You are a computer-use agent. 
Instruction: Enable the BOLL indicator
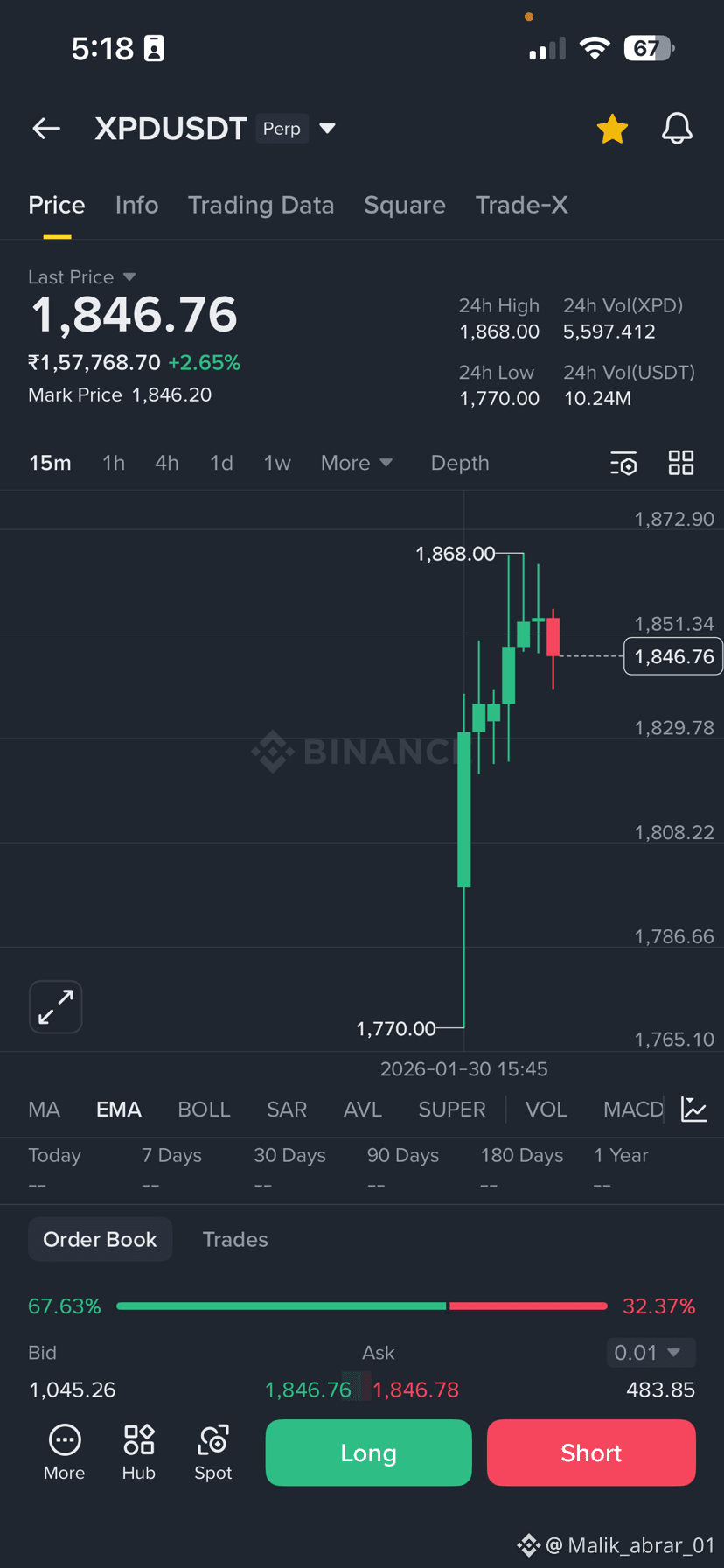[x=204, y=1109]
